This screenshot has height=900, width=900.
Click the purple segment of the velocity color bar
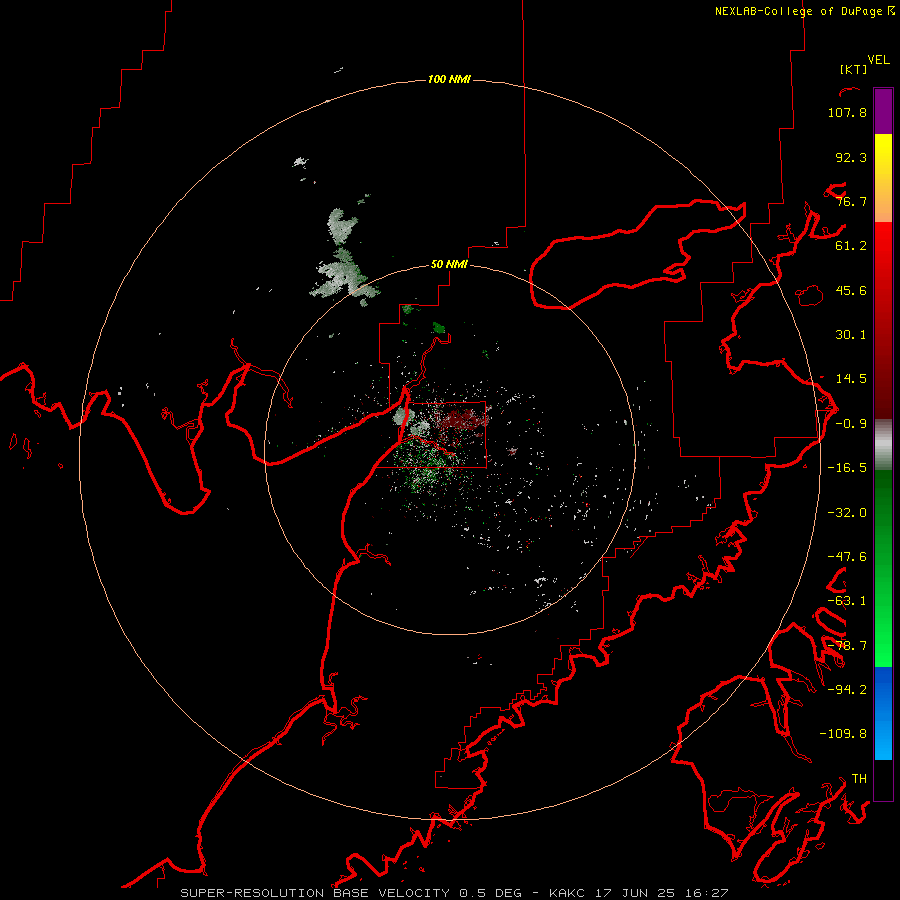[883, 112]
